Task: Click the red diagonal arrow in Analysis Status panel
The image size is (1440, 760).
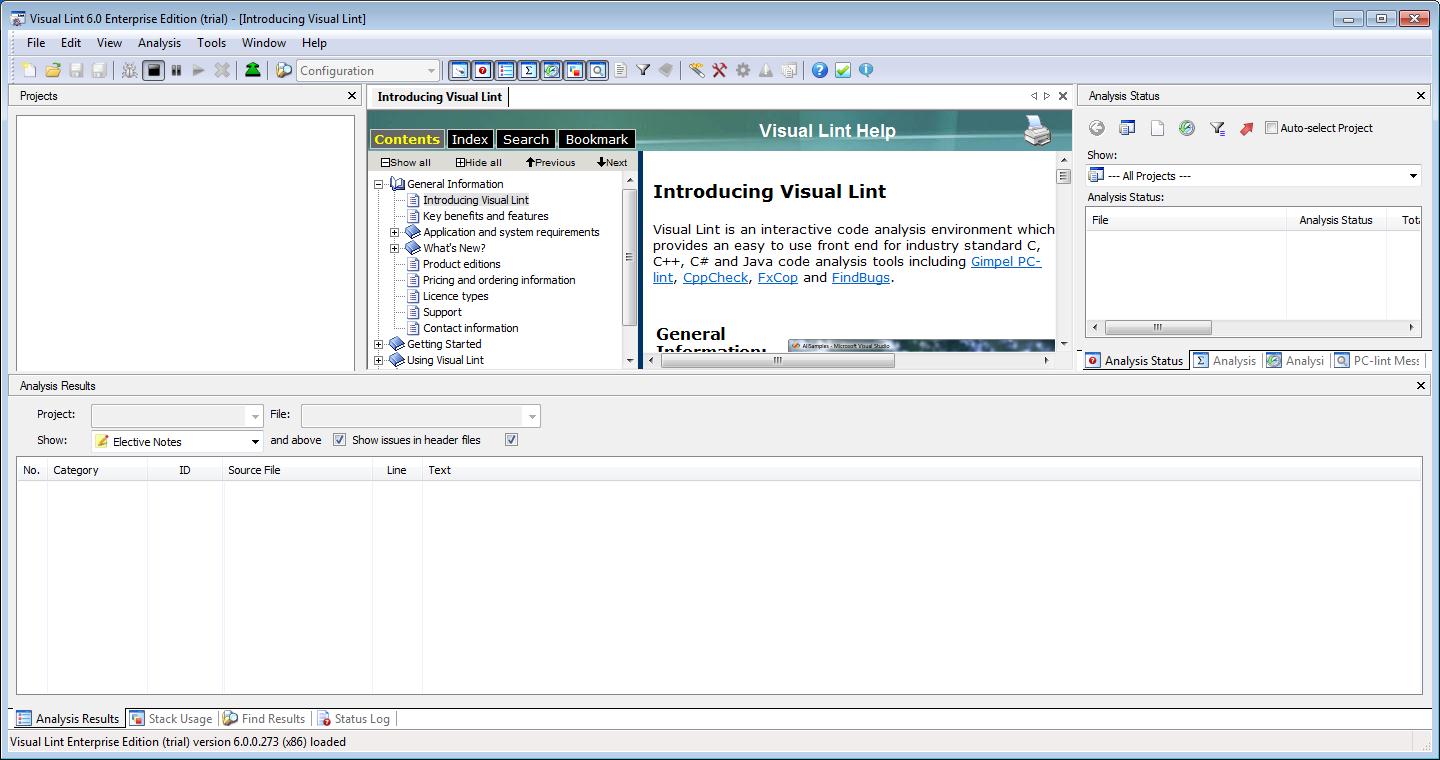Action: [1246, 128]
